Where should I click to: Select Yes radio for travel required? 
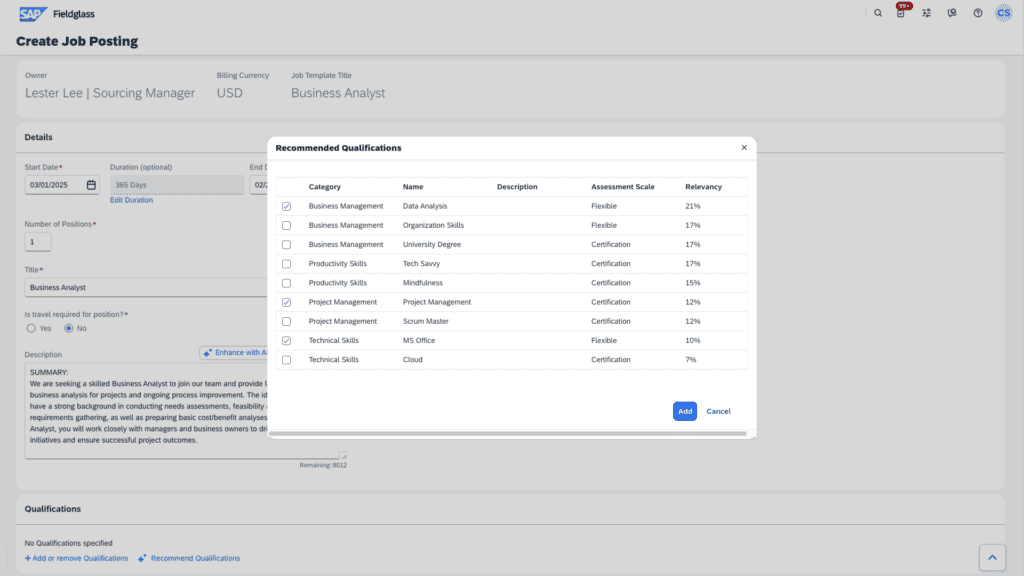pos(31,328)
